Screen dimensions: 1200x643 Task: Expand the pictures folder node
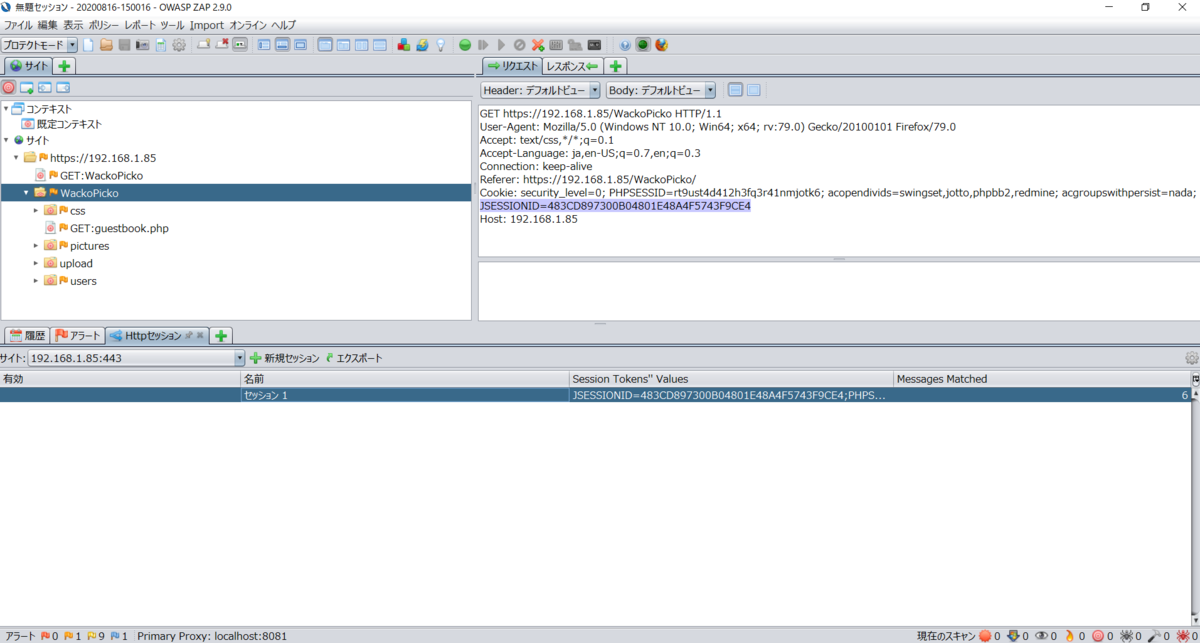click(36, 246)
